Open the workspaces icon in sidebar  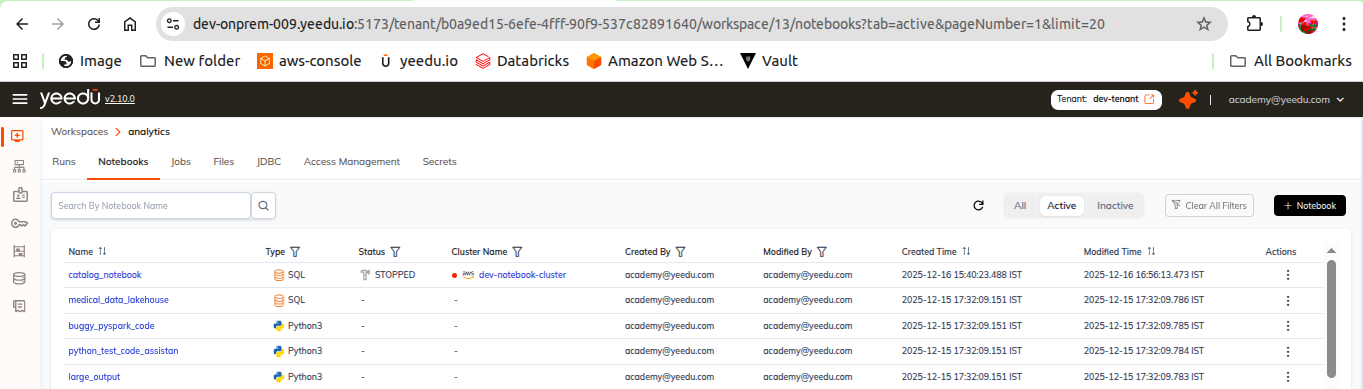pos(18,136)
